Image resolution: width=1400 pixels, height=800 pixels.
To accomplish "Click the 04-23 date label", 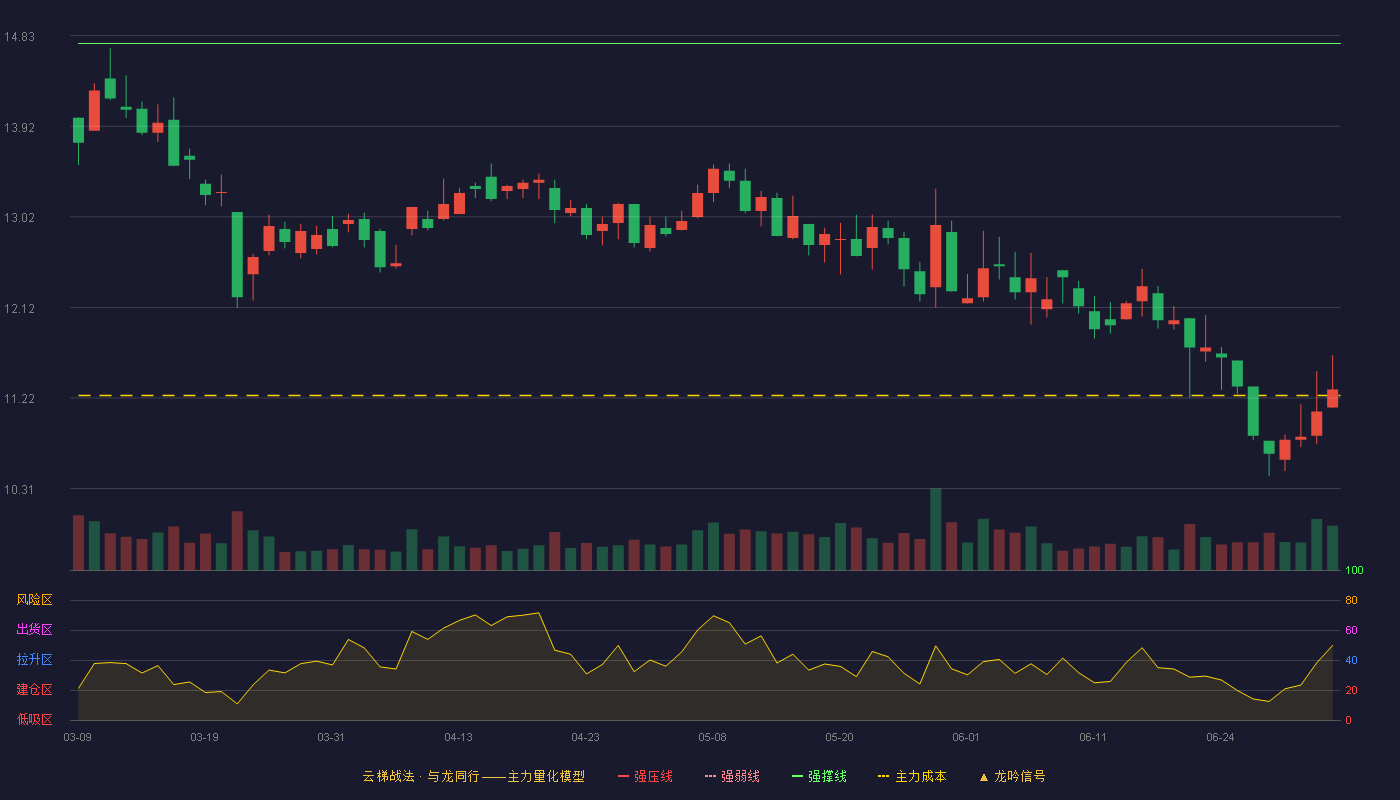I will 585,737.
